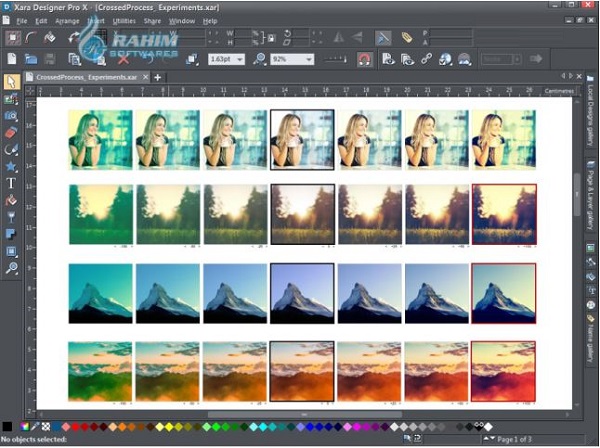Click the yellow tag Names icon
The image size is (600, 448).
tap(407, 37)
